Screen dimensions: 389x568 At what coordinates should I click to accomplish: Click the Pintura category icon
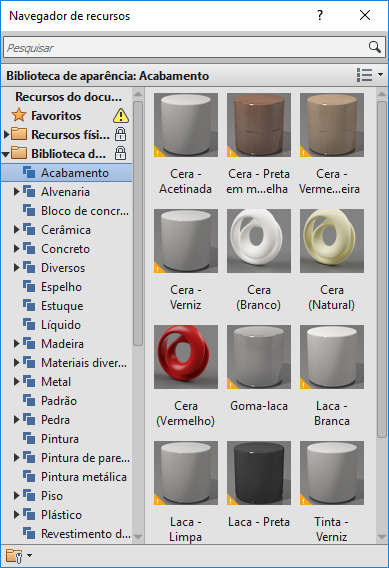point(29,439)
